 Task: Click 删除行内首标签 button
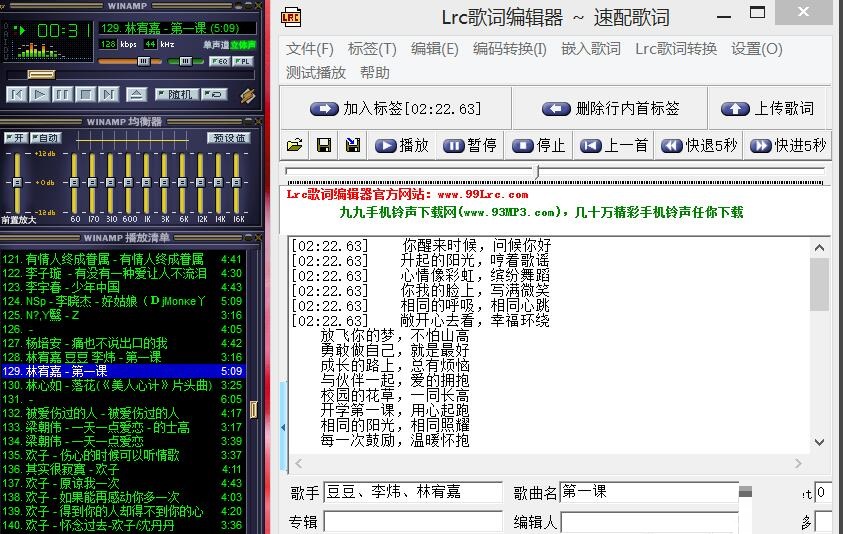point(610,109)
